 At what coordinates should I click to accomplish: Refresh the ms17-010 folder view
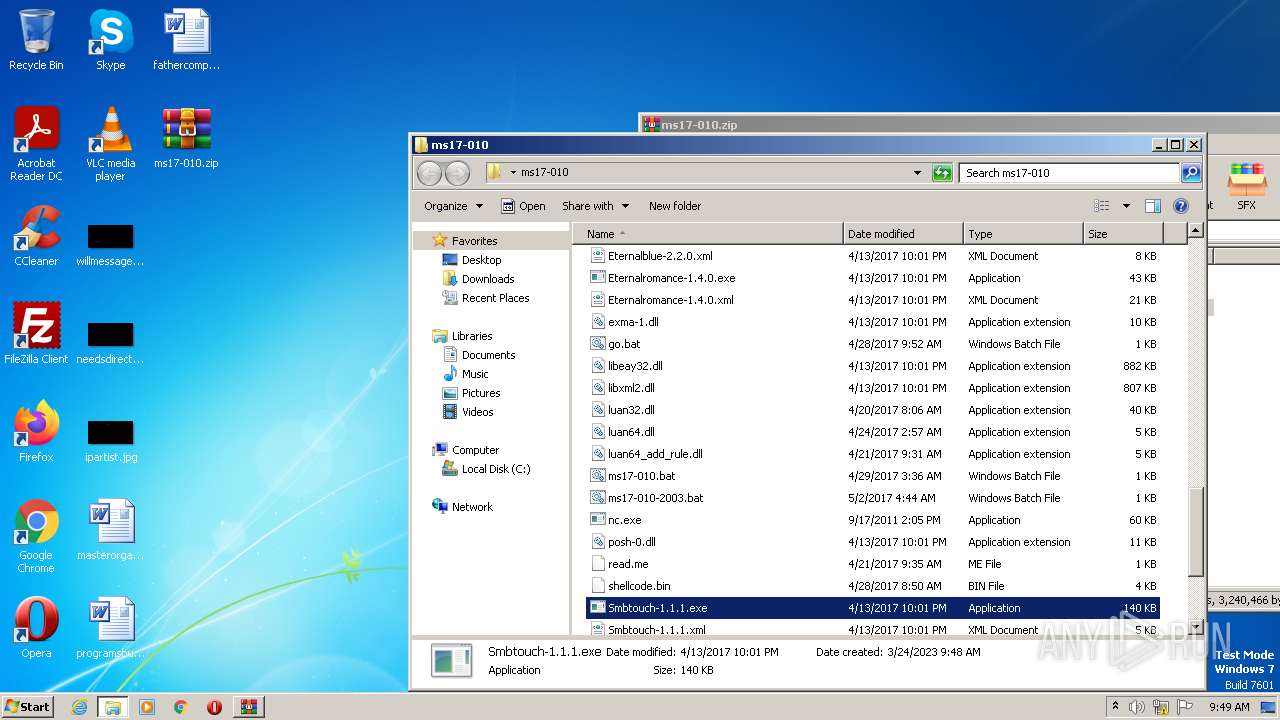tap(942, 173)
